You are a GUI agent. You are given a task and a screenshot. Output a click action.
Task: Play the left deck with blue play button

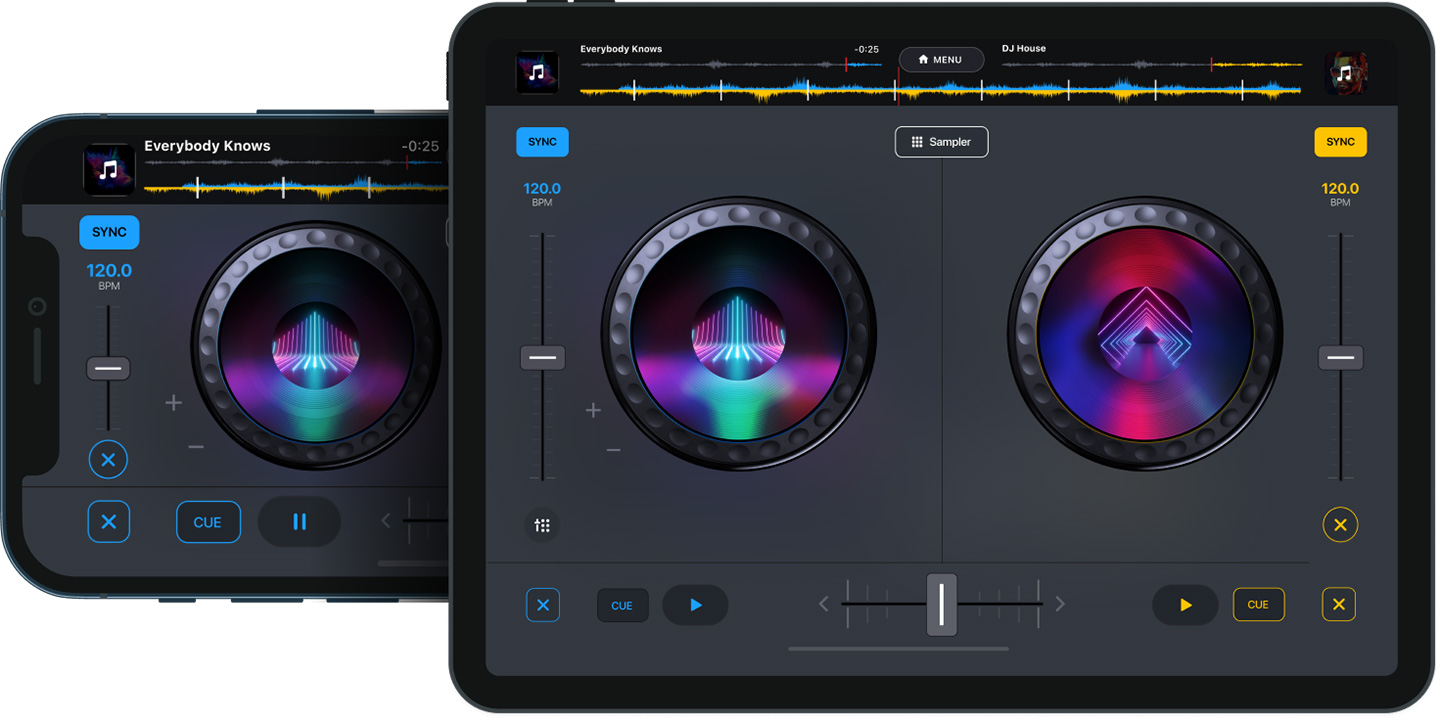coord(695,605)
